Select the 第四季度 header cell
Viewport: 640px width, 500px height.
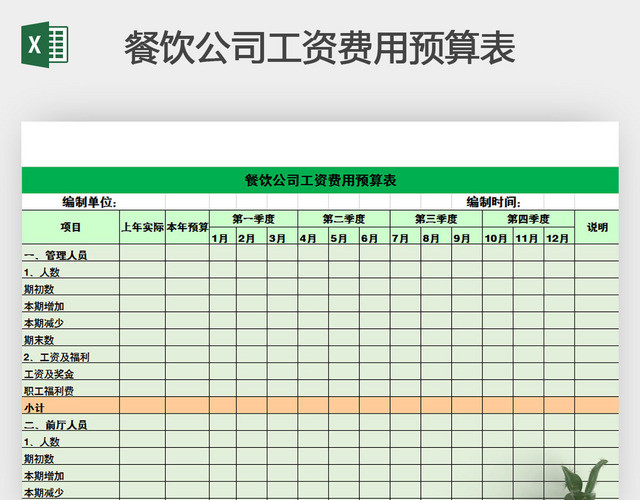528,219
